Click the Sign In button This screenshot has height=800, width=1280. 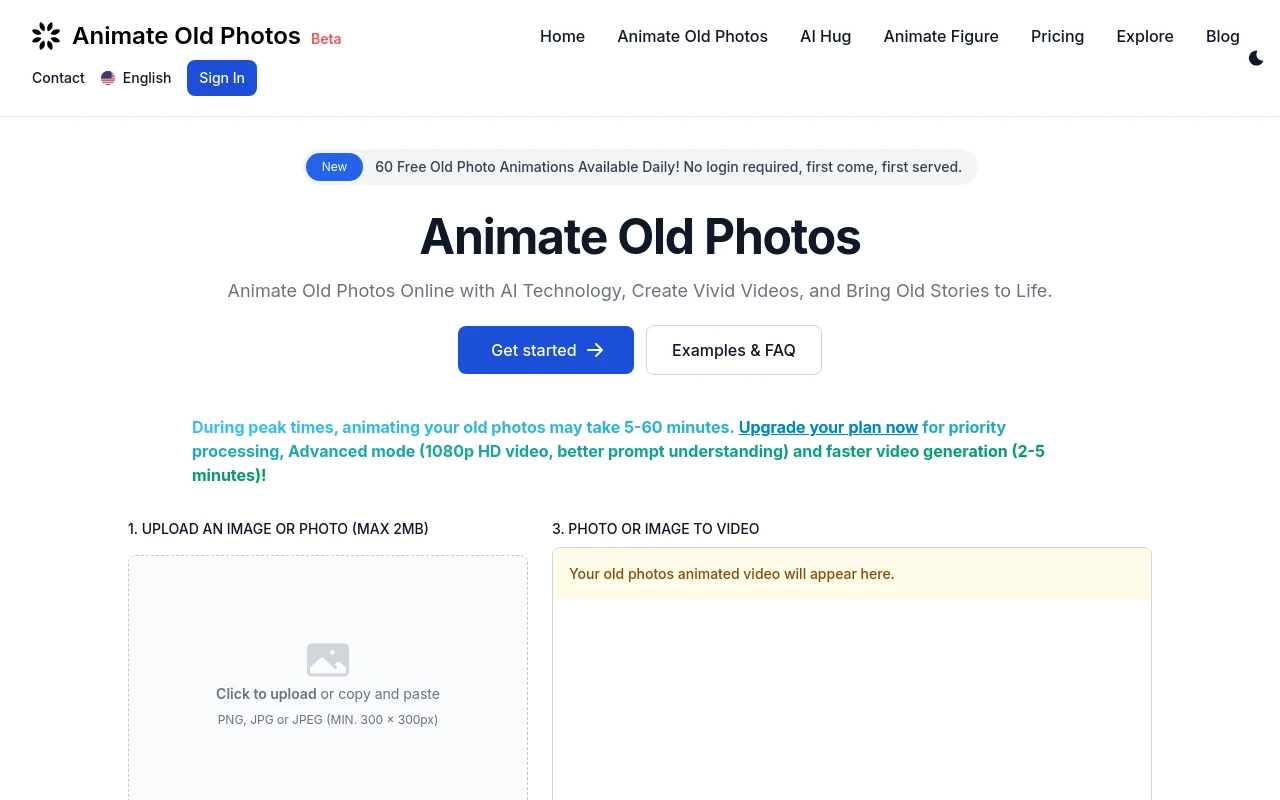tap(221, 77)
